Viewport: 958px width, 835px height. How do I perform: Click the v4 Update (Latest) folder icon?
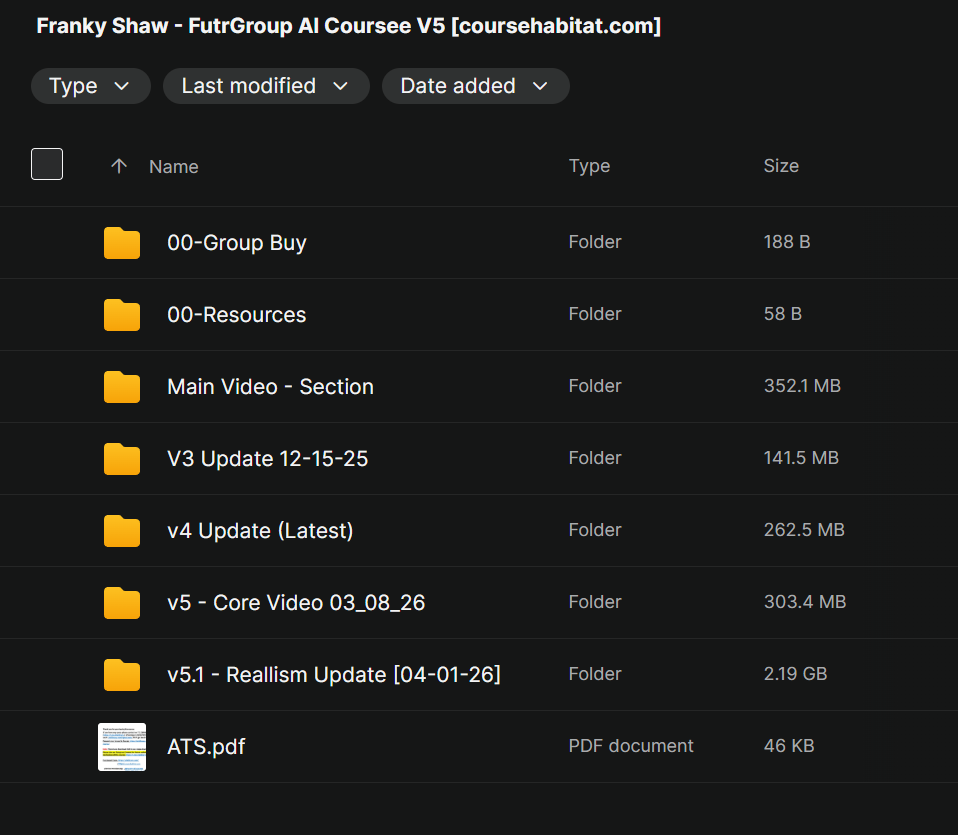pos(122,531)
